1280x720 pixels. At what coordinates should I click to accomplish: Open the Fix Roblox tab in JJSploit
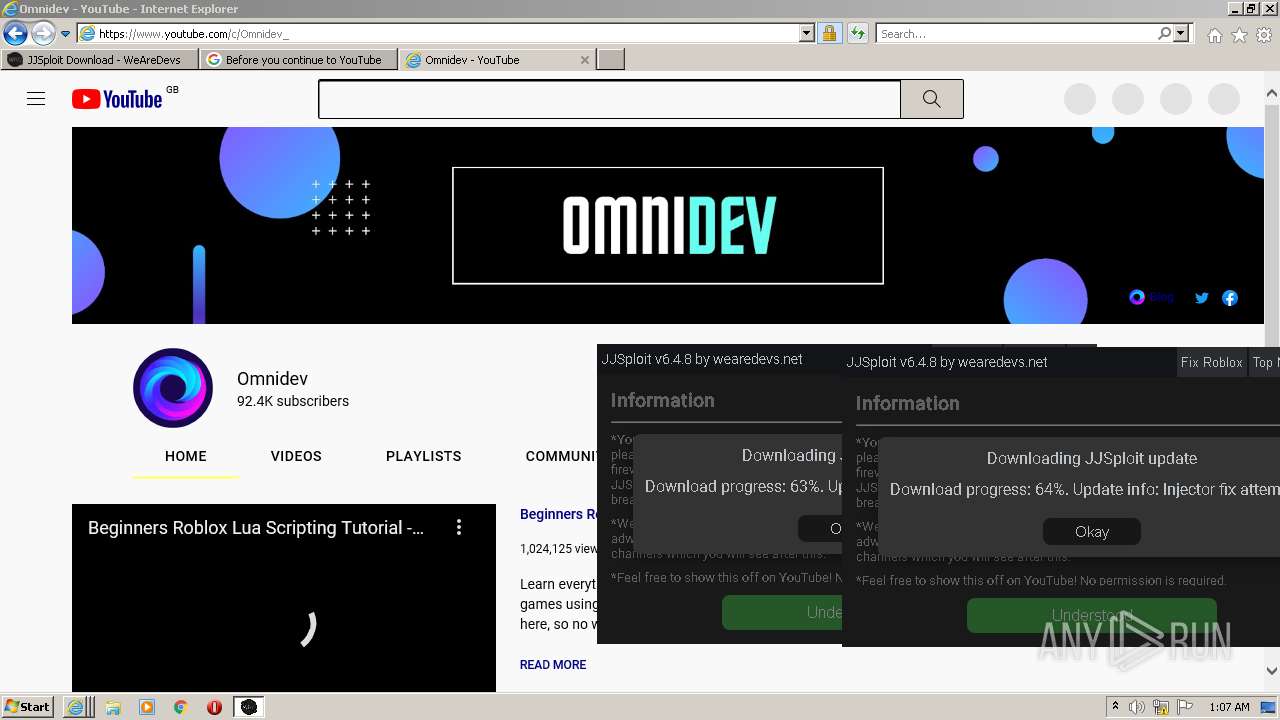pyautogui.click(x=1211, y=362)
